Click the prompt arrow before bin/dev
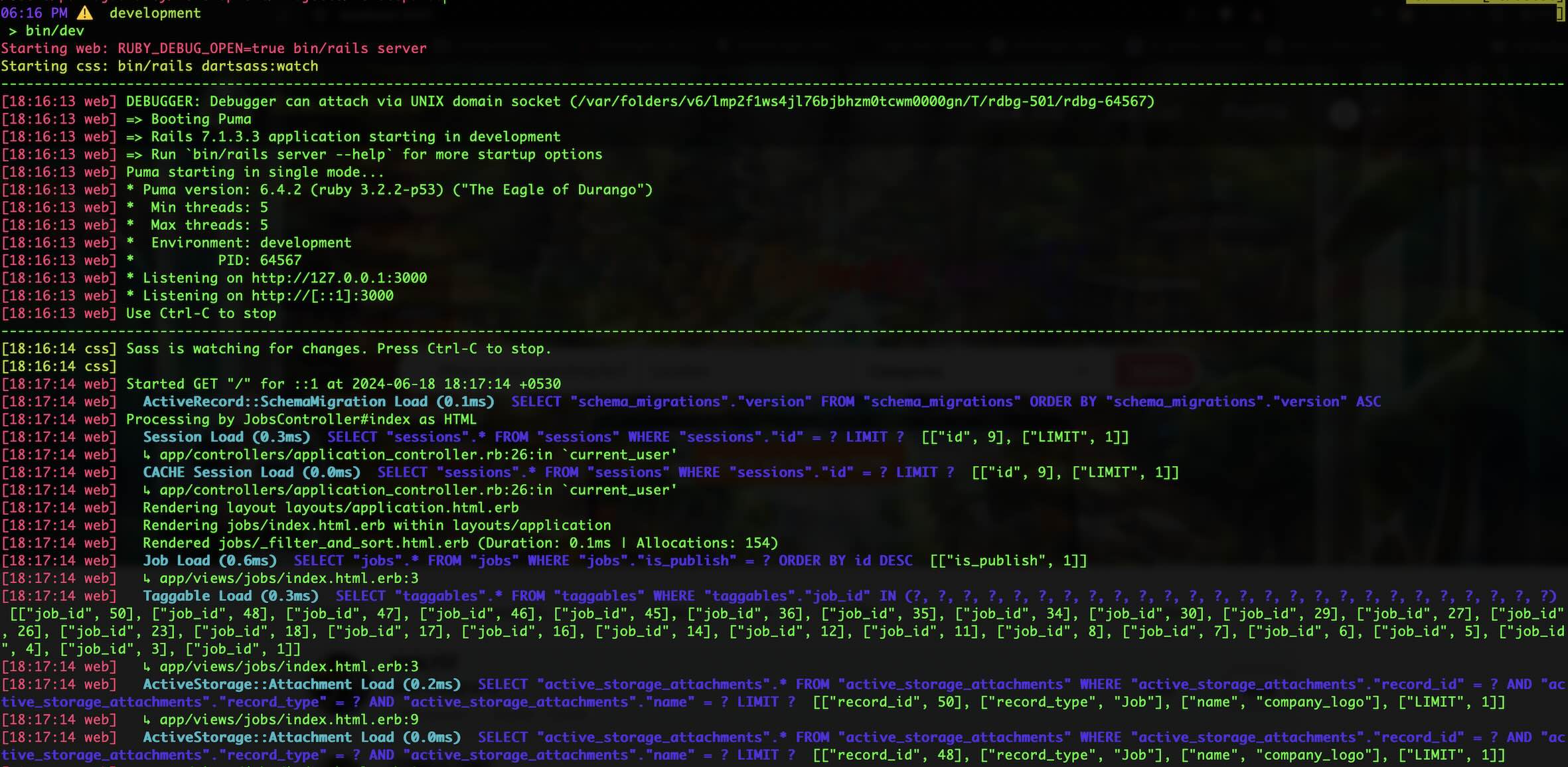Image resolution: width=1568 pixels, height=767 pixels. 13,31
